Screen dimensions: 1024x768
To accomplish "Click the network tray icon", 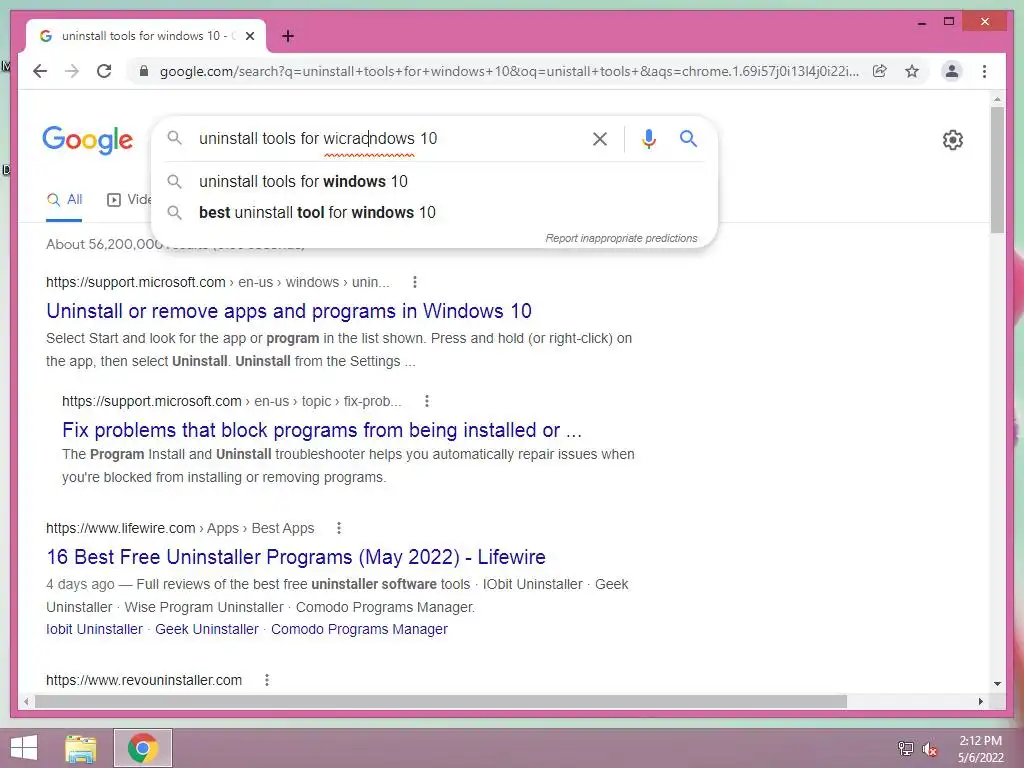I will pos(906,749).
